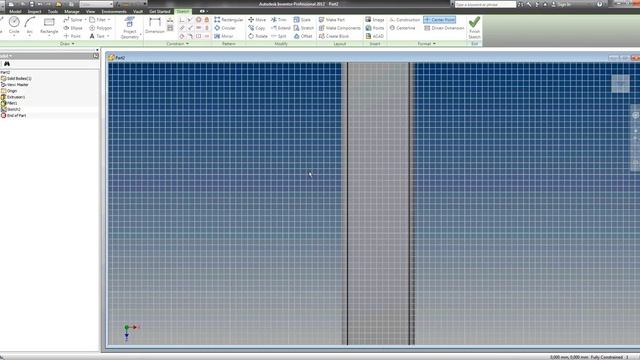This screenshot has width=640, height=360.
Task: Create a Circular pattern
Action: pyautogui.click(x=225, y=28)
